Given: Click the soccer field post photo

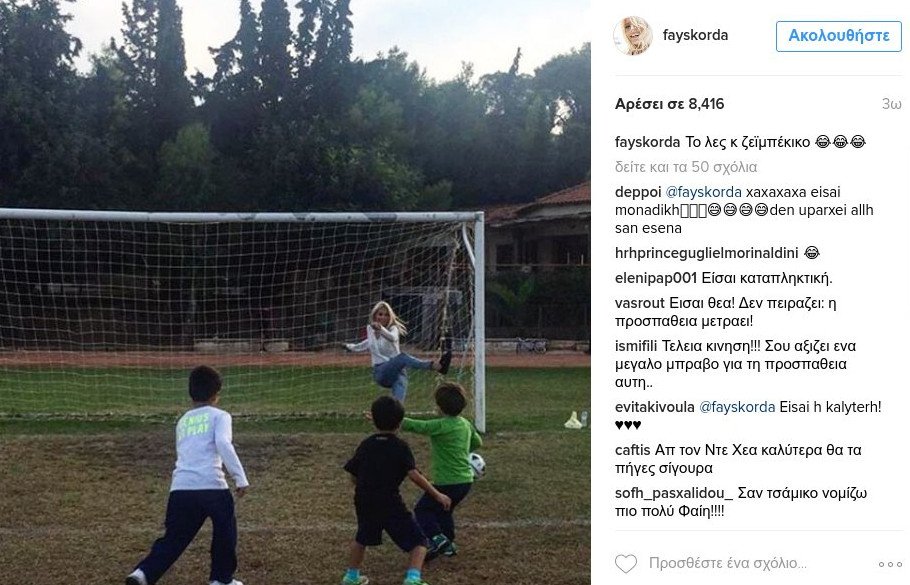Looking at the screenshot, I should point(295,292).
